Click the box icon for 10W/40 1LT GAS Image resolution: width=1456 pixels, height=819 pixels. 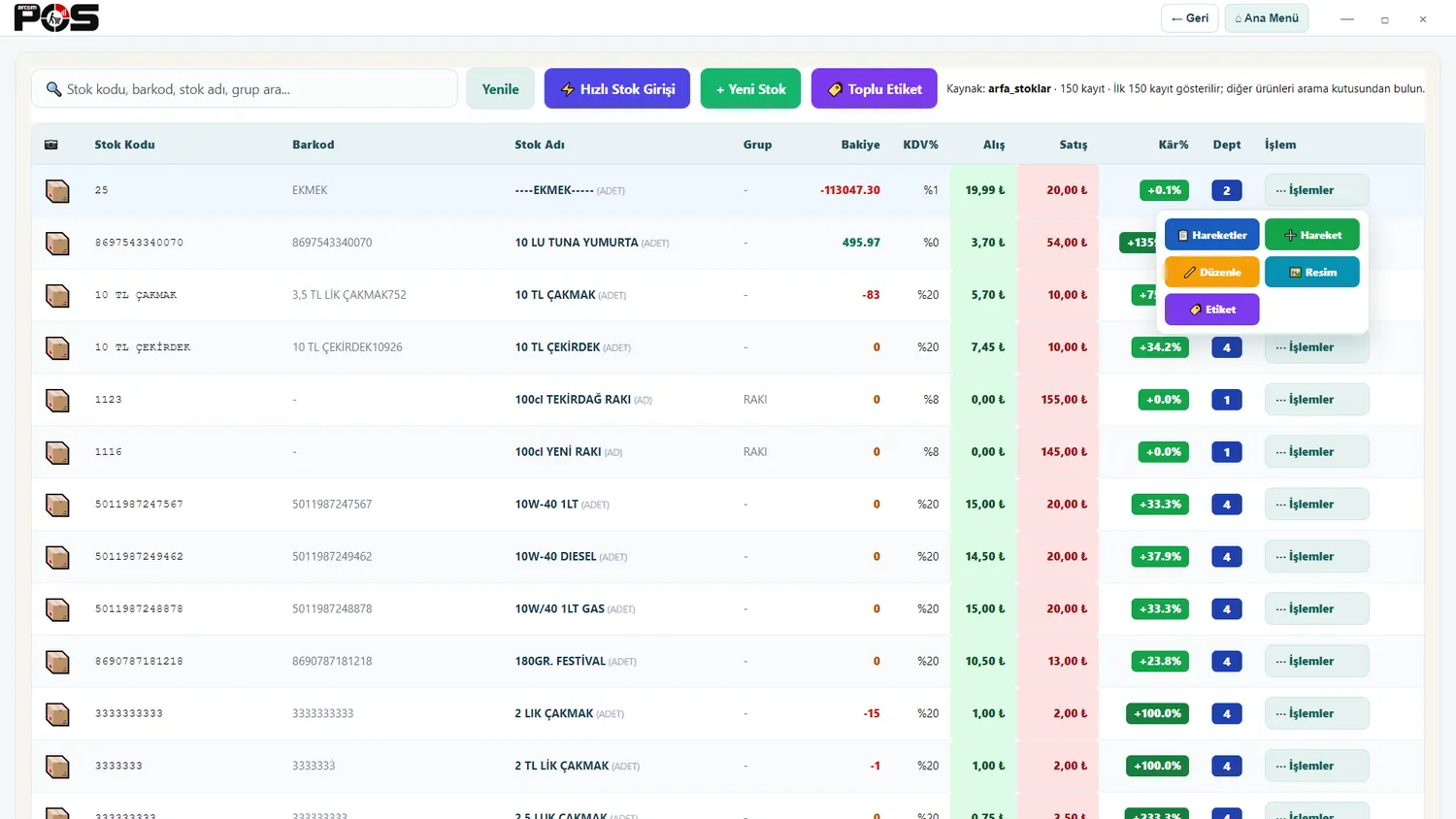click(x=57, y=609)
